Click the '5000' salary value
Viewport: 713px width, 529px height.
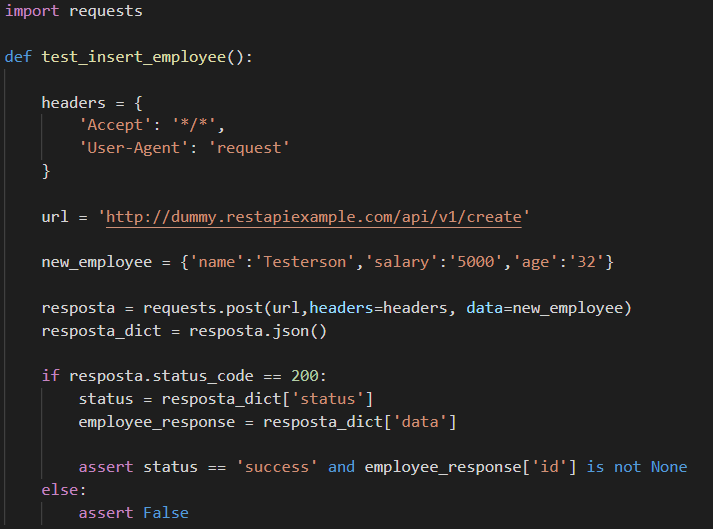[x=476, y=262]
